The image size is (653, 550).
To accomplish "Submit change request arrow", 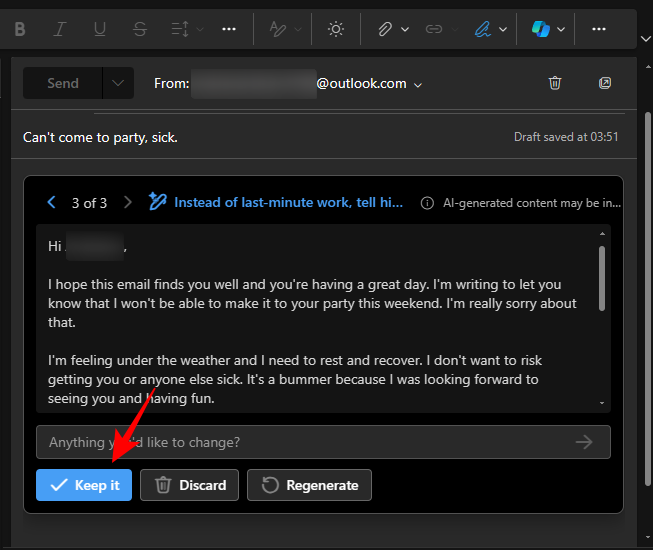I will [584, 442].
